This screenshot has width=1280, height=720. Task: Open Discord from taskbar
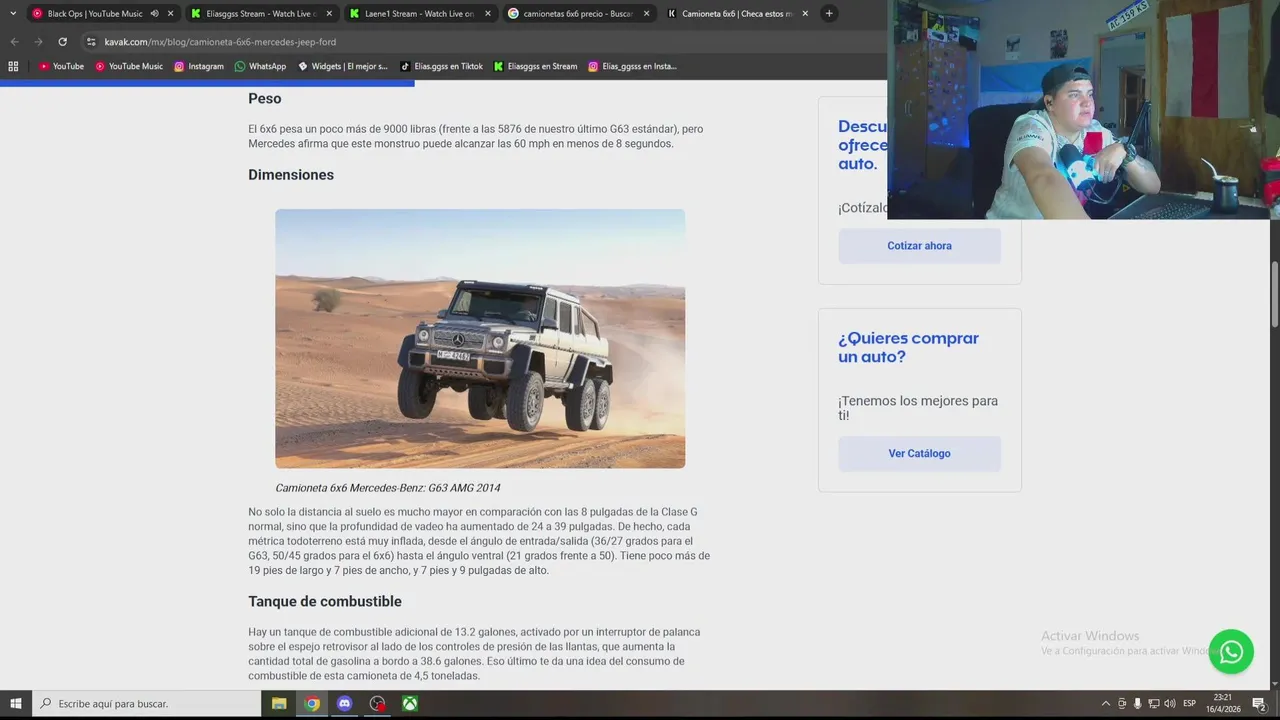click(x=345, y=704)
